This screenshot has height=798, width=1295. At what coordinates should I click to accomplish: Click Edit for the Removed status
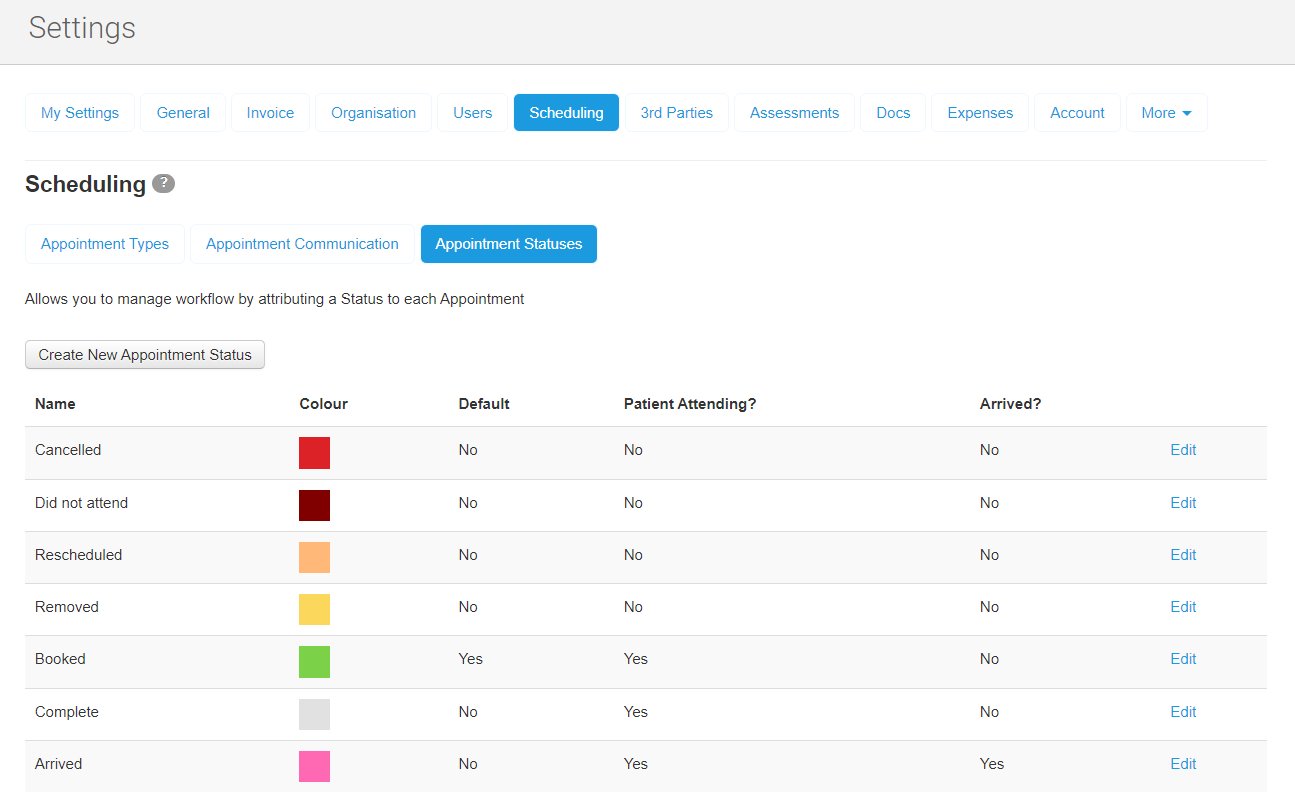pos(1183,607)
